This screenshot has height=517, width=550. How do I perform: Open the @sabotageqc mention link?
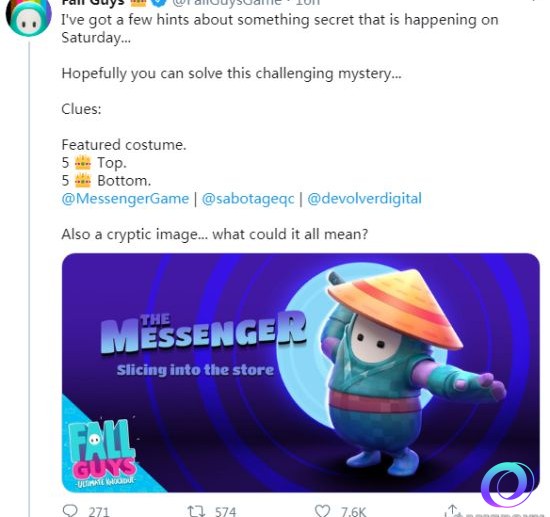pyautogui.click(x=248, y=199)
